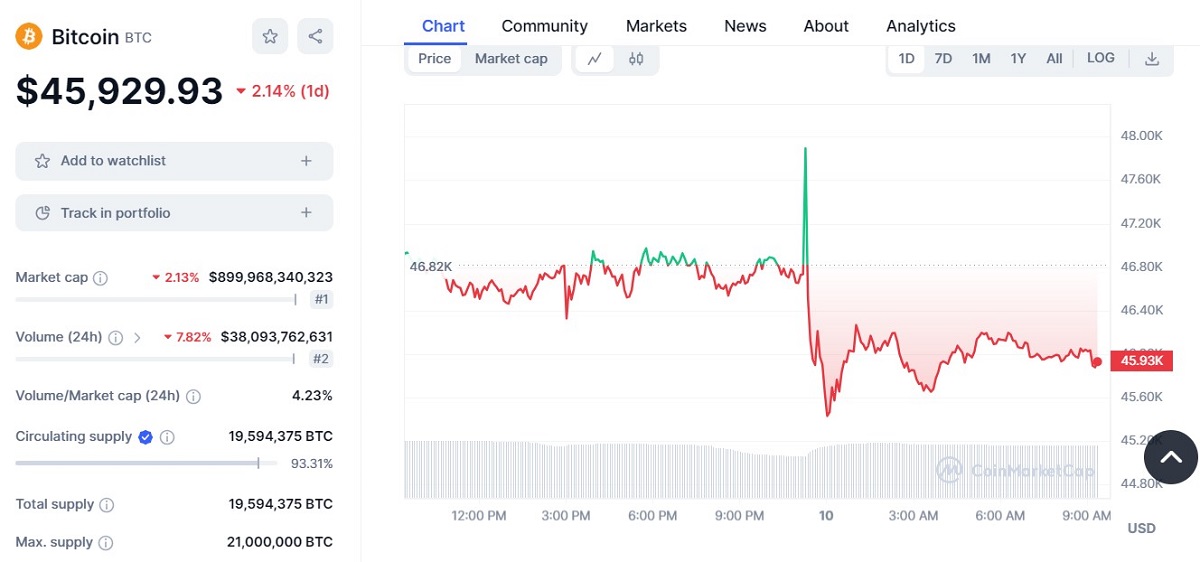The image size is (1200, 562).
Task: Click the 2.14% (1d) change indicator
Action: click(x=282, y=91)
